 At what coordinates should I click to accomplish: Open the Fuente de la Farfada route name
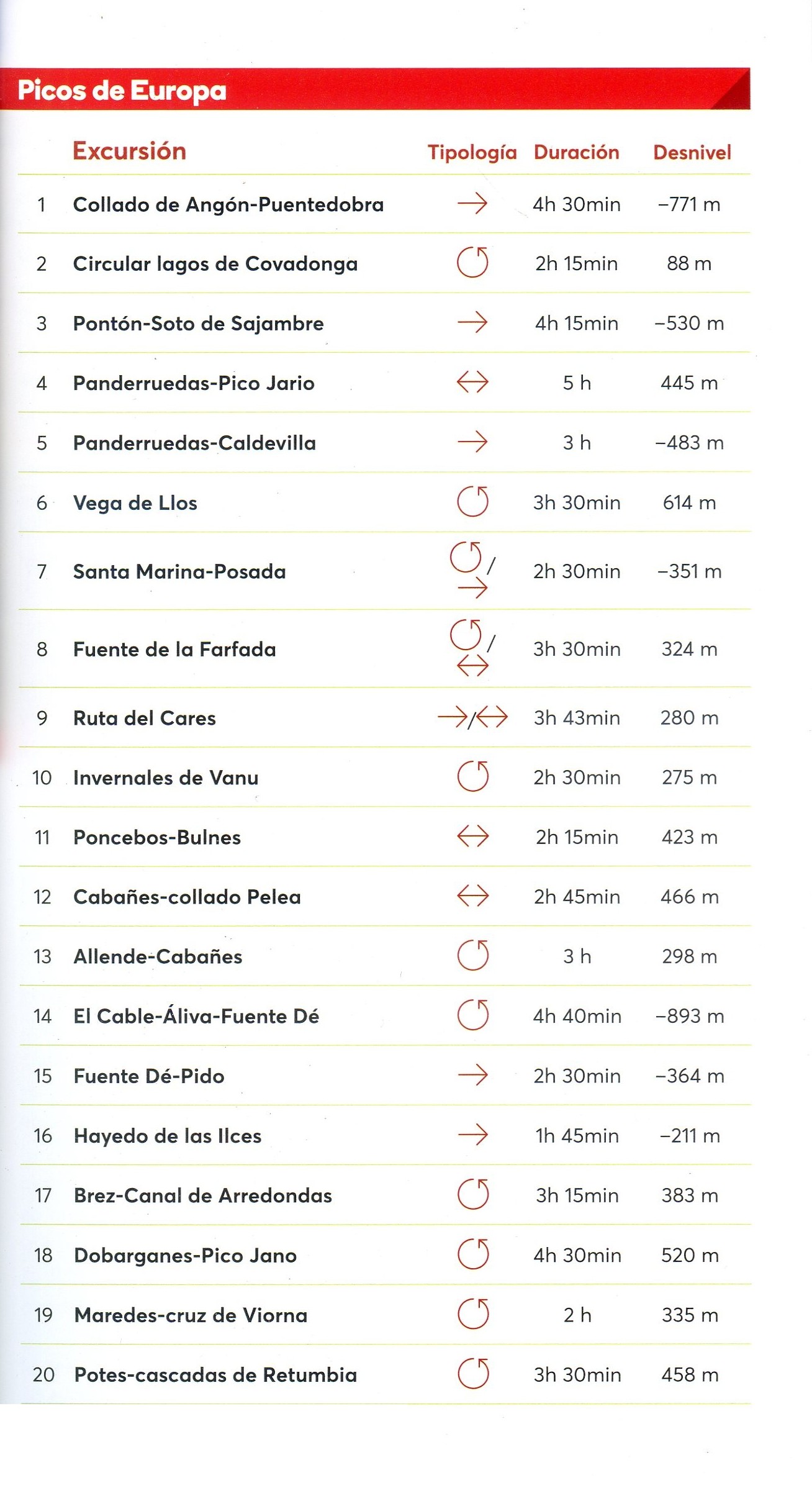click(174, 650)
